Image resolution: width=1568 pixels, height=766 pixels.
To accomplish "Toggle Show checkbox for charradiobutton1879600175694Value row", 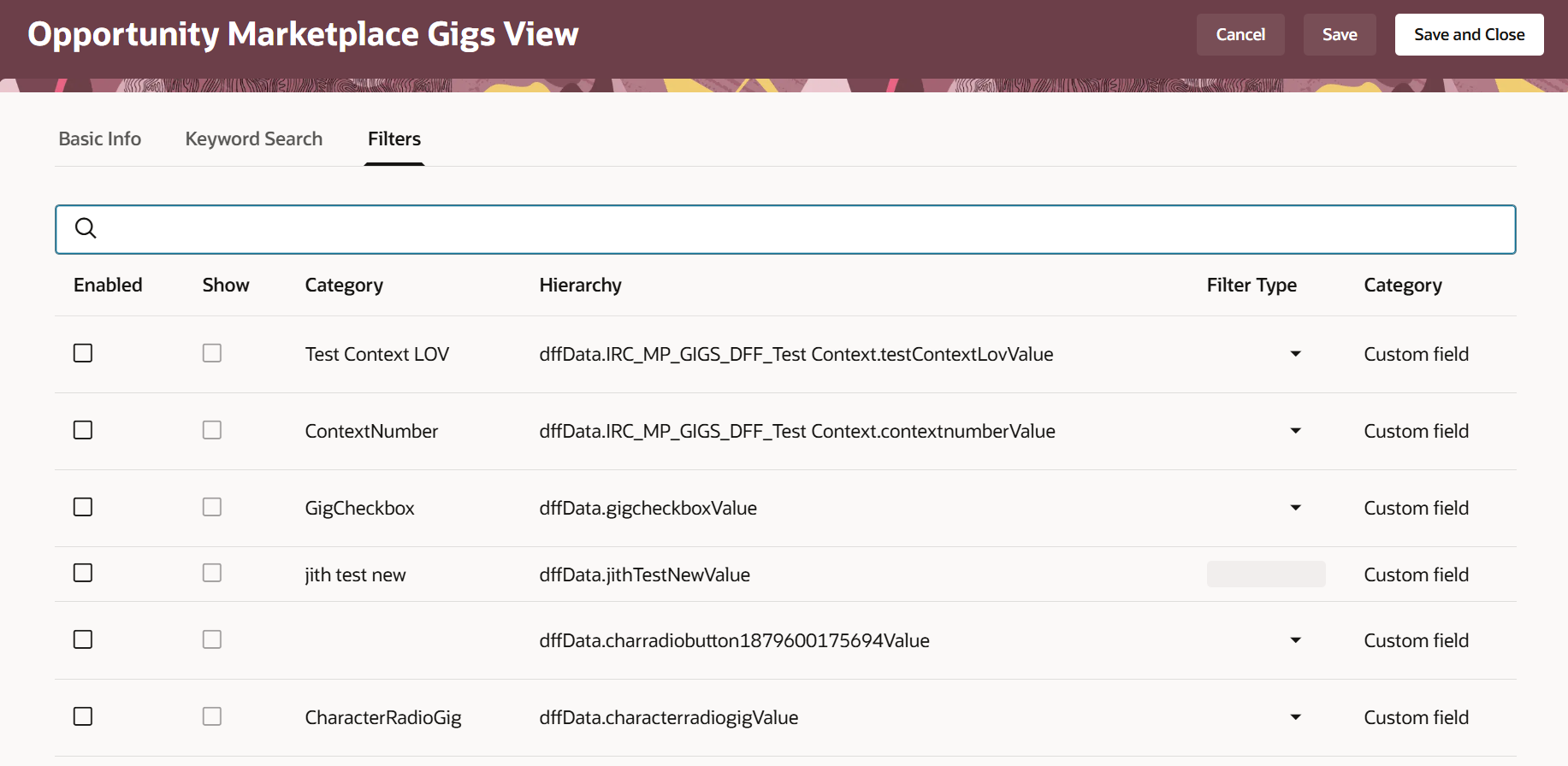I will click(x=212, y=639).
